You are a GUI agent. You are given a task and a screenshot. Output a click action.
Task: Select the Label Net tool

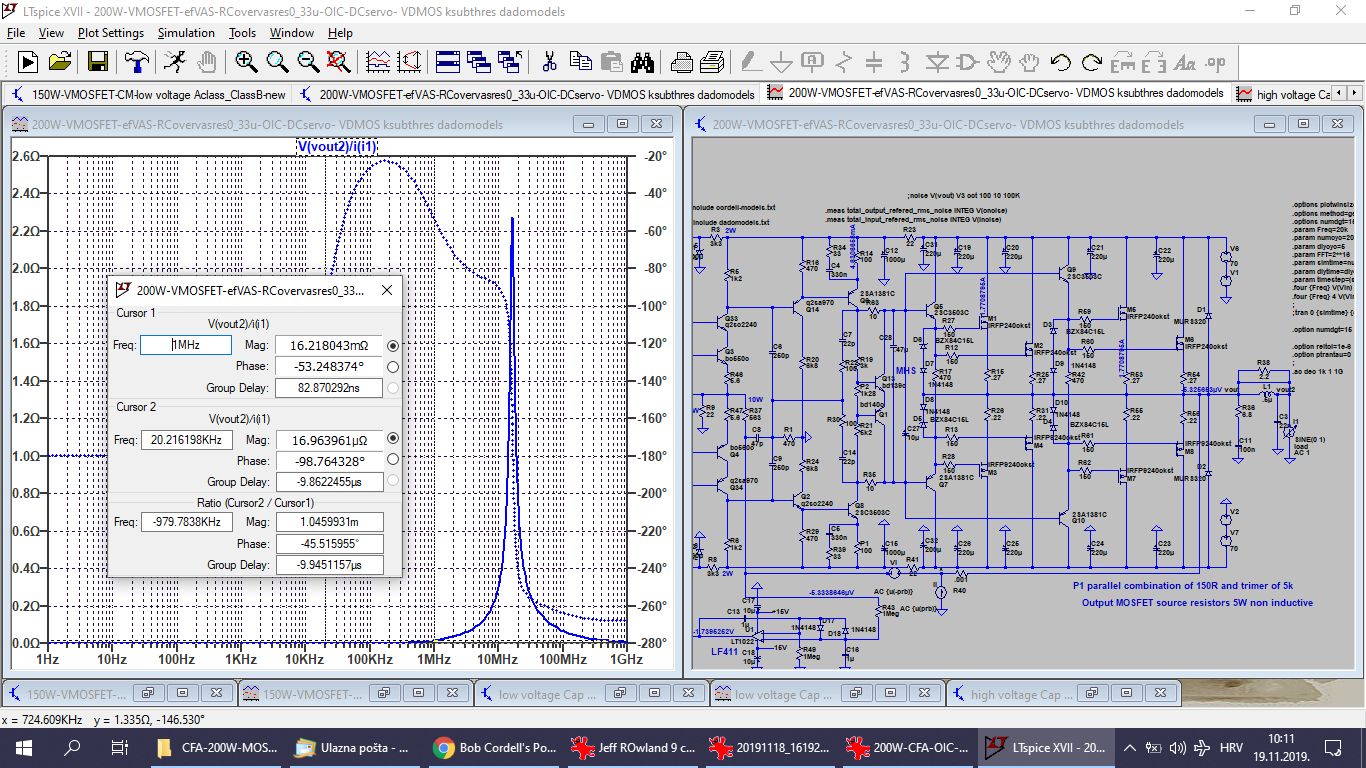(812, 62)
